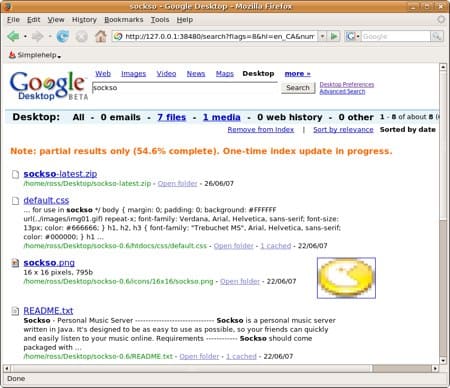Click the more » link

[298, 74]
